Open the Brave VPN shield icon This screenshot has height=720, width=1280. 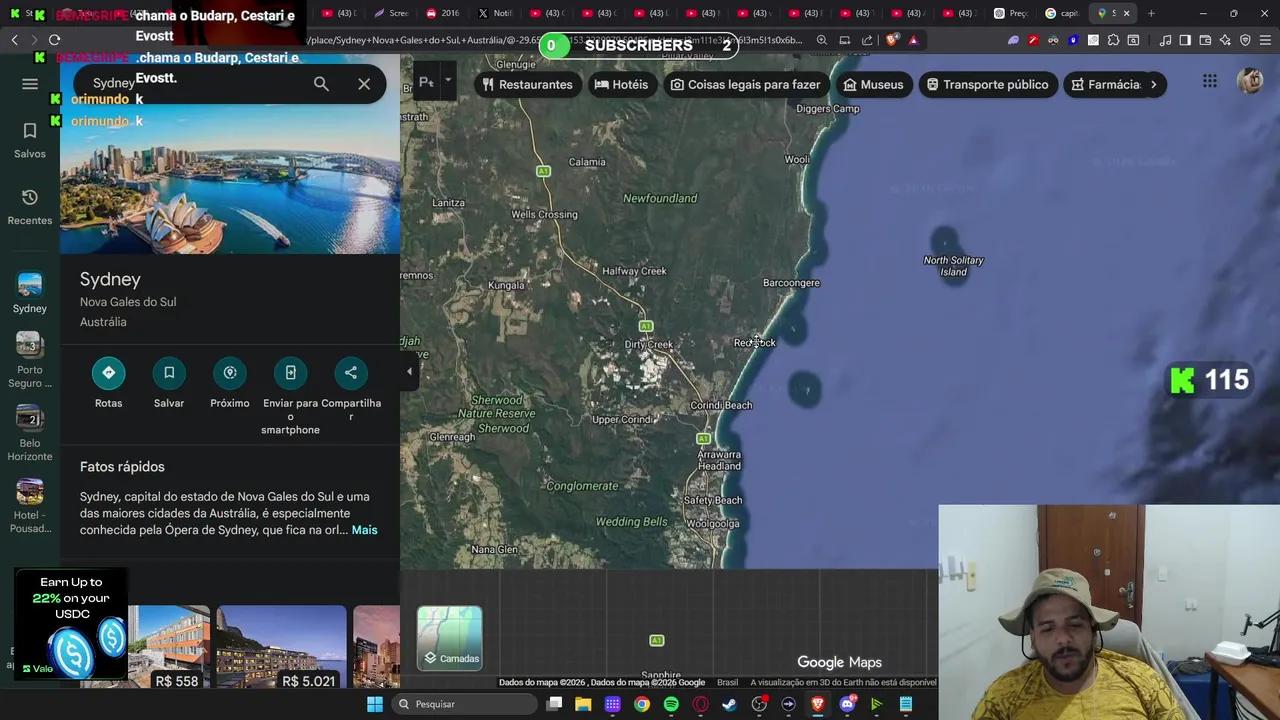coord(1245,40)
